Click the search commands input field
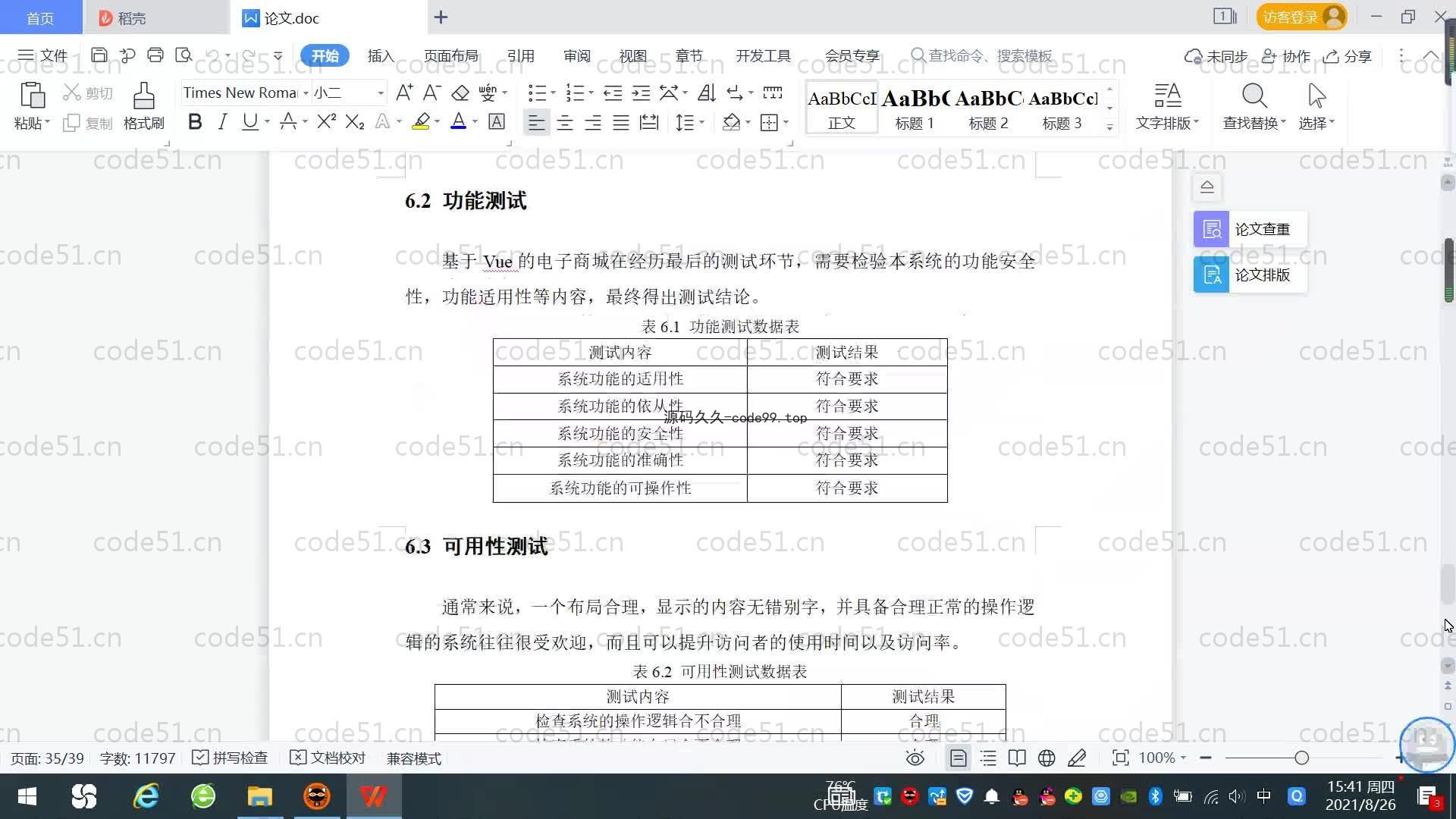The height and width of the screenshot is (819, 1456). (982, 55)
